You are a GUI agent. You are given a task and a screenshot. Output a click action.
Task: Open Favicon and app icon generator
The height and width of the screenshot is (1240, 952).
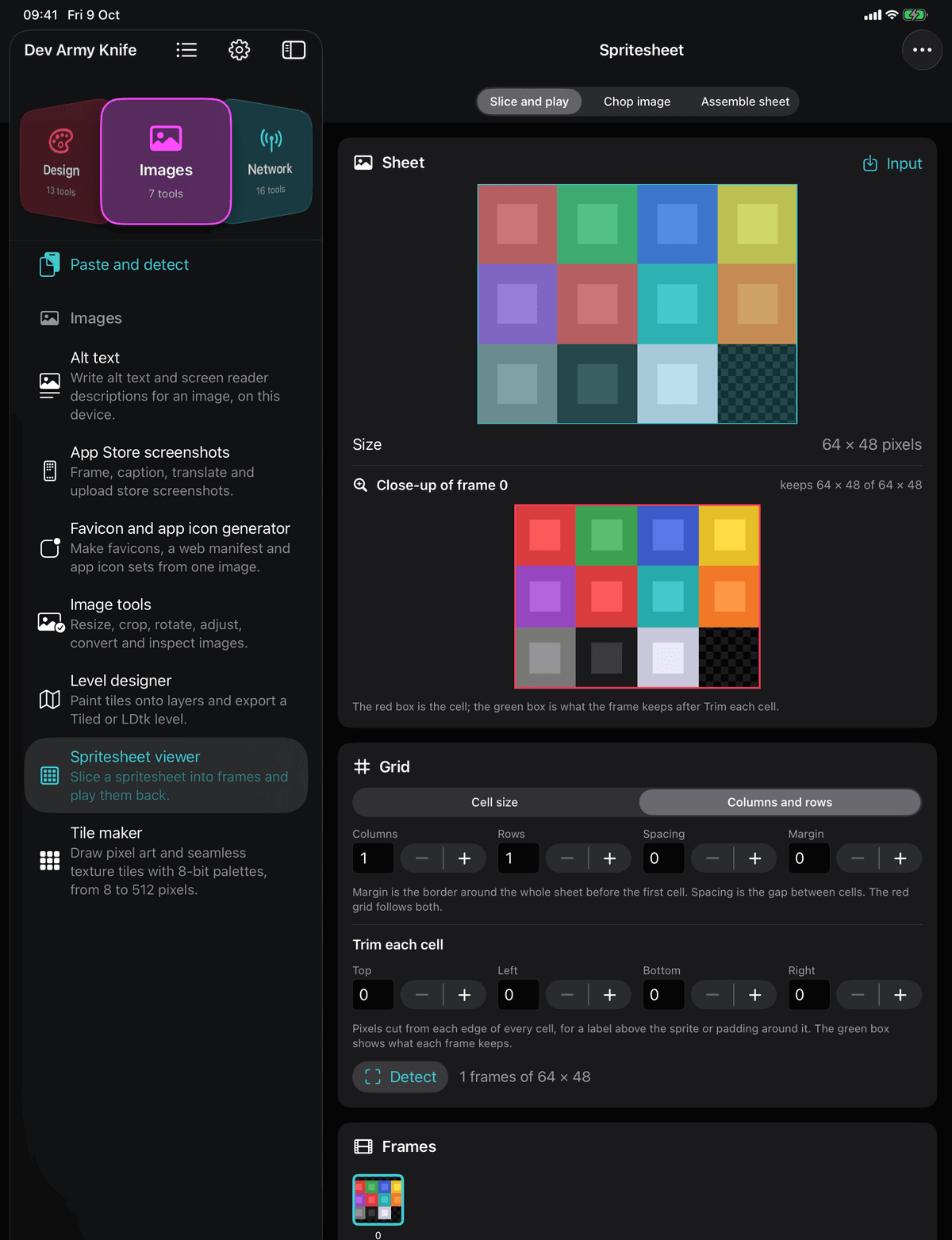[x=166, y=547]
